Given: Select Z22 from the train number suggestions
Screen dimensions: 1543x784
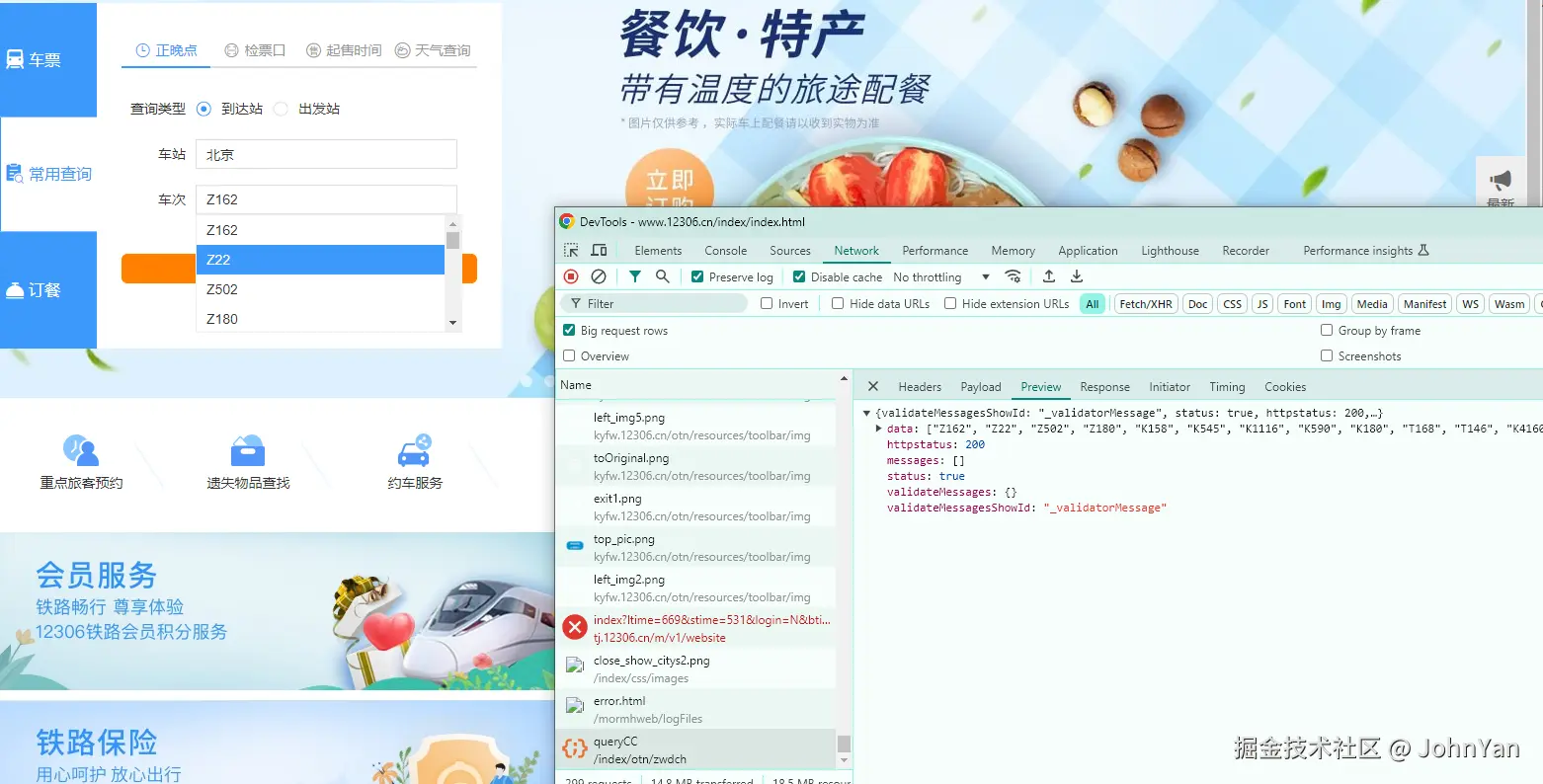Looking at the screenshot, I should pos(320,260).
